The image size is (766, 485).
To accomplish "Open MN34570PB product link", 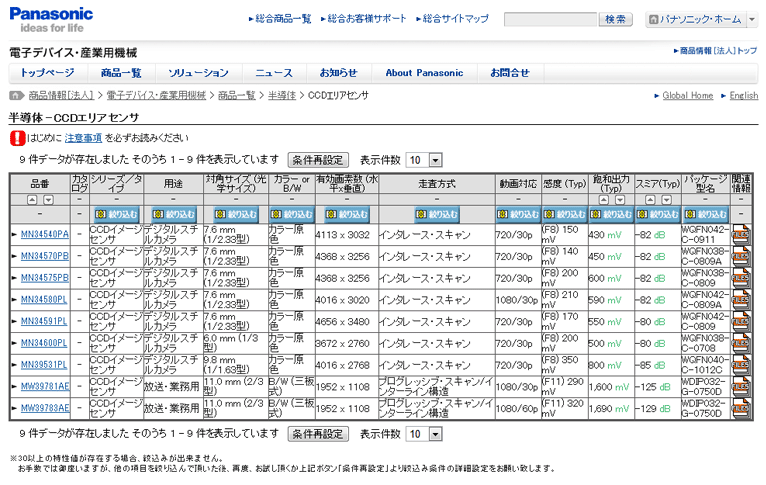I will (45, 256).
